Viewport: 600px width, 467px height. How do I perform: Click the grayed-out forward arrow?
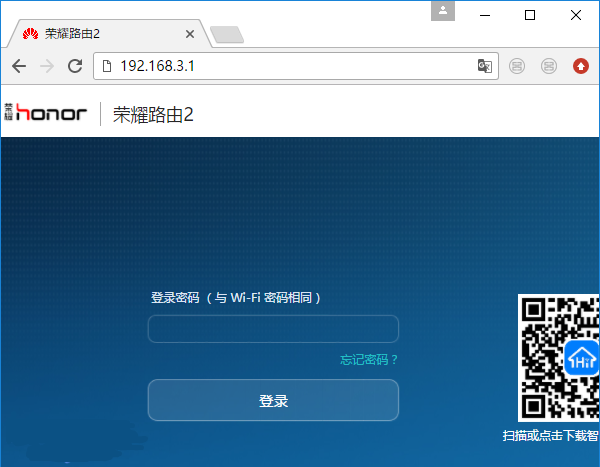[46, 66]
